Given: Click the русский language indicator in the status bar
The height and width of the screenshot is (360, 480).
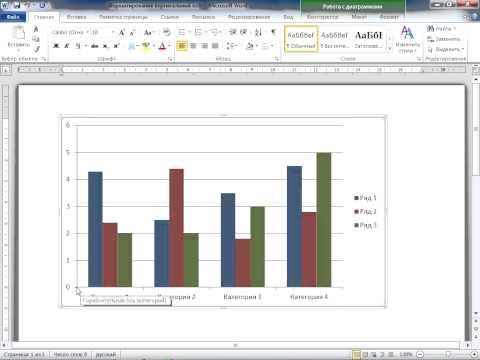Looking at the screenshot, I should click(106, 355).
